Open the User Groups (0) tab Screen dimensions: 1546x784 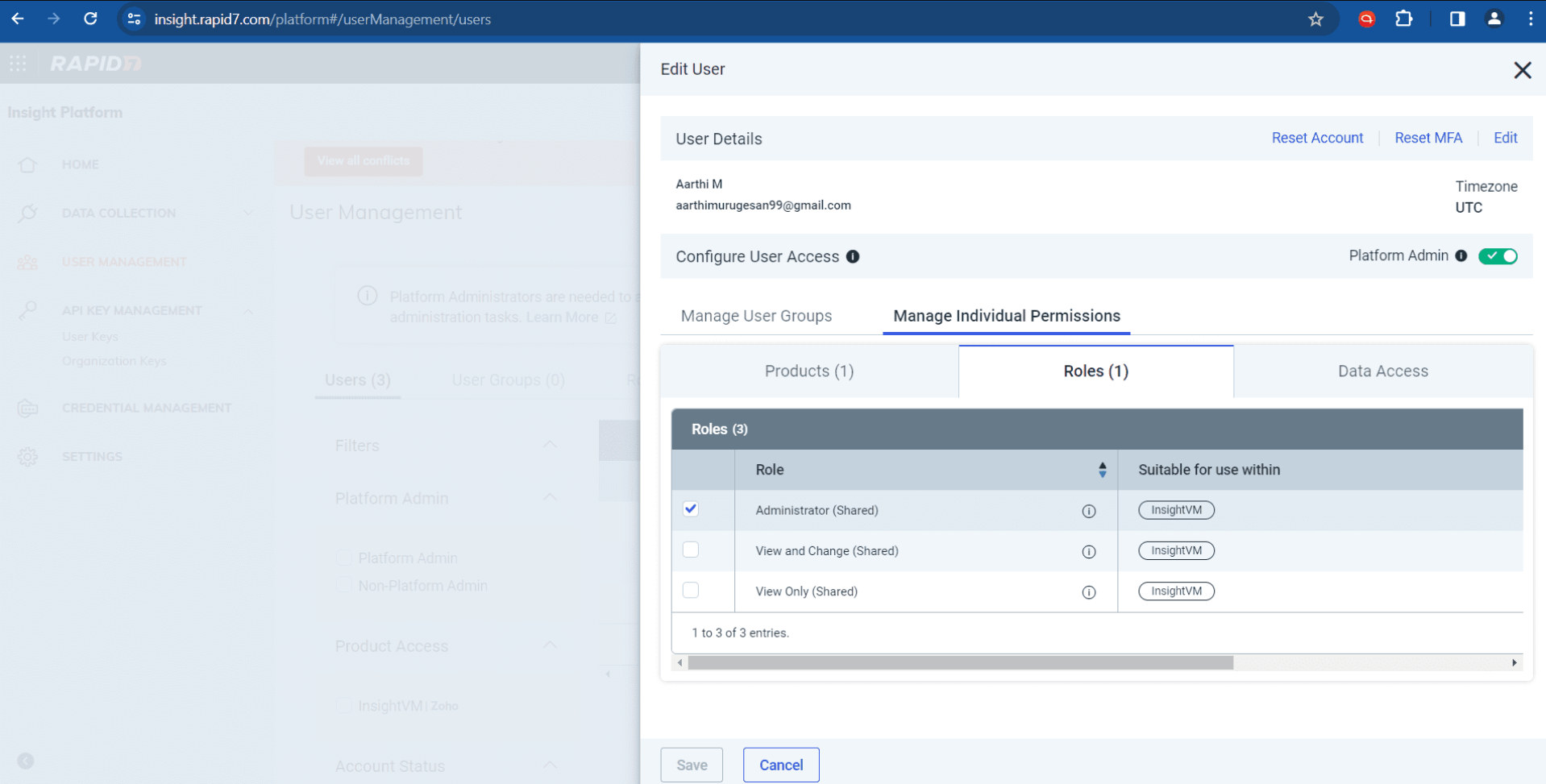(x=508, y=380)
